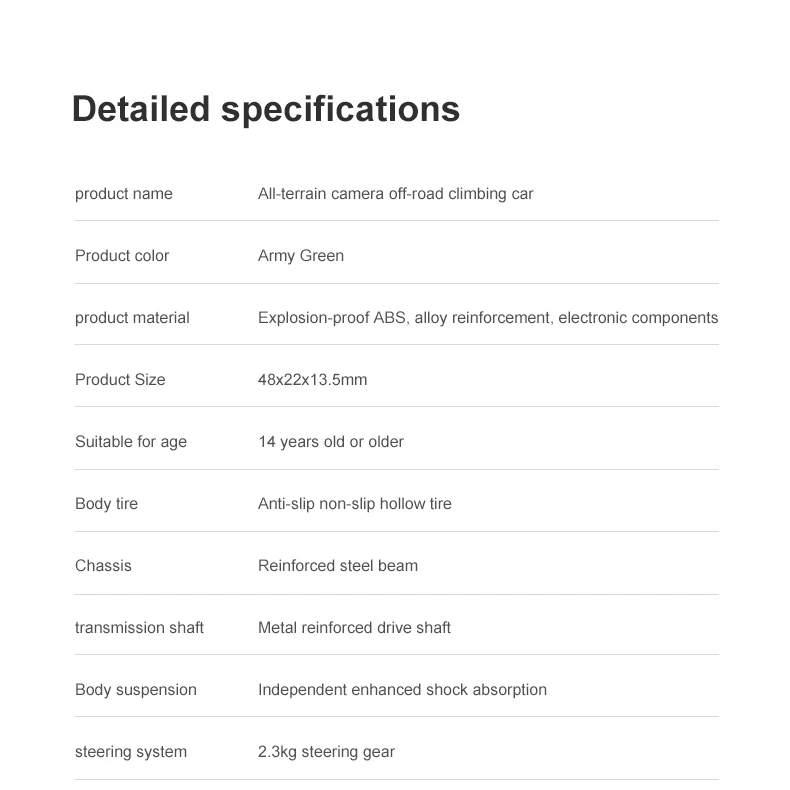
Task: Click the Product Size label
Action: coord(120,380)
